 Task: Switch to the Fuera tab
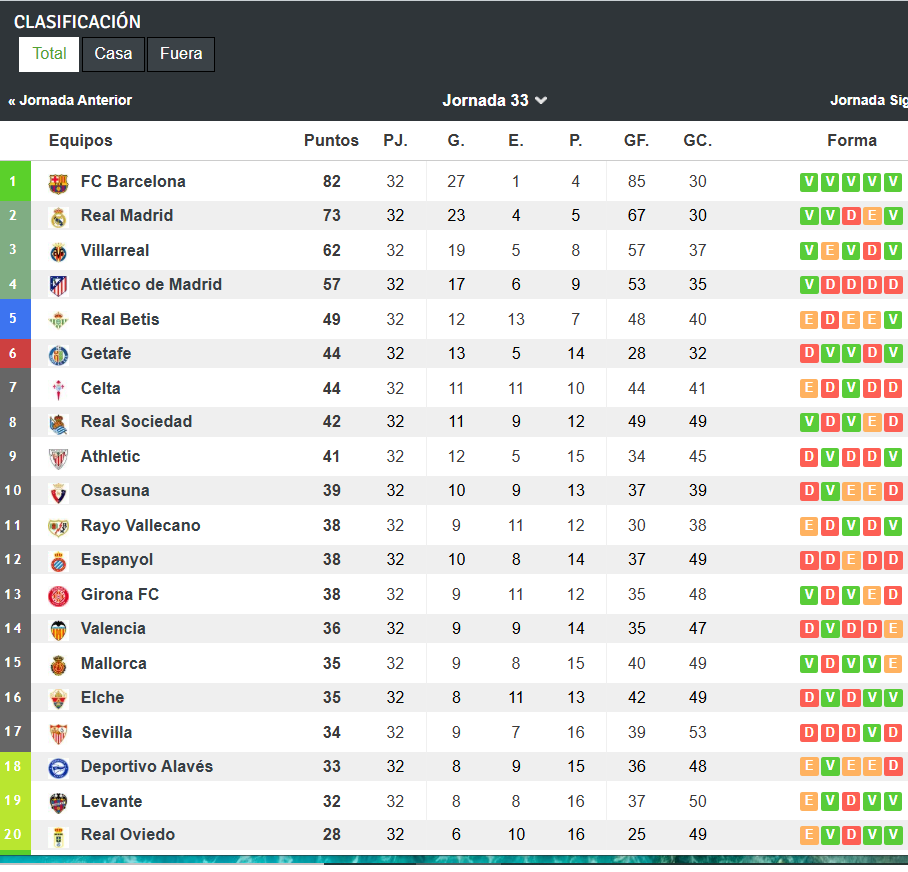(181, 54)
